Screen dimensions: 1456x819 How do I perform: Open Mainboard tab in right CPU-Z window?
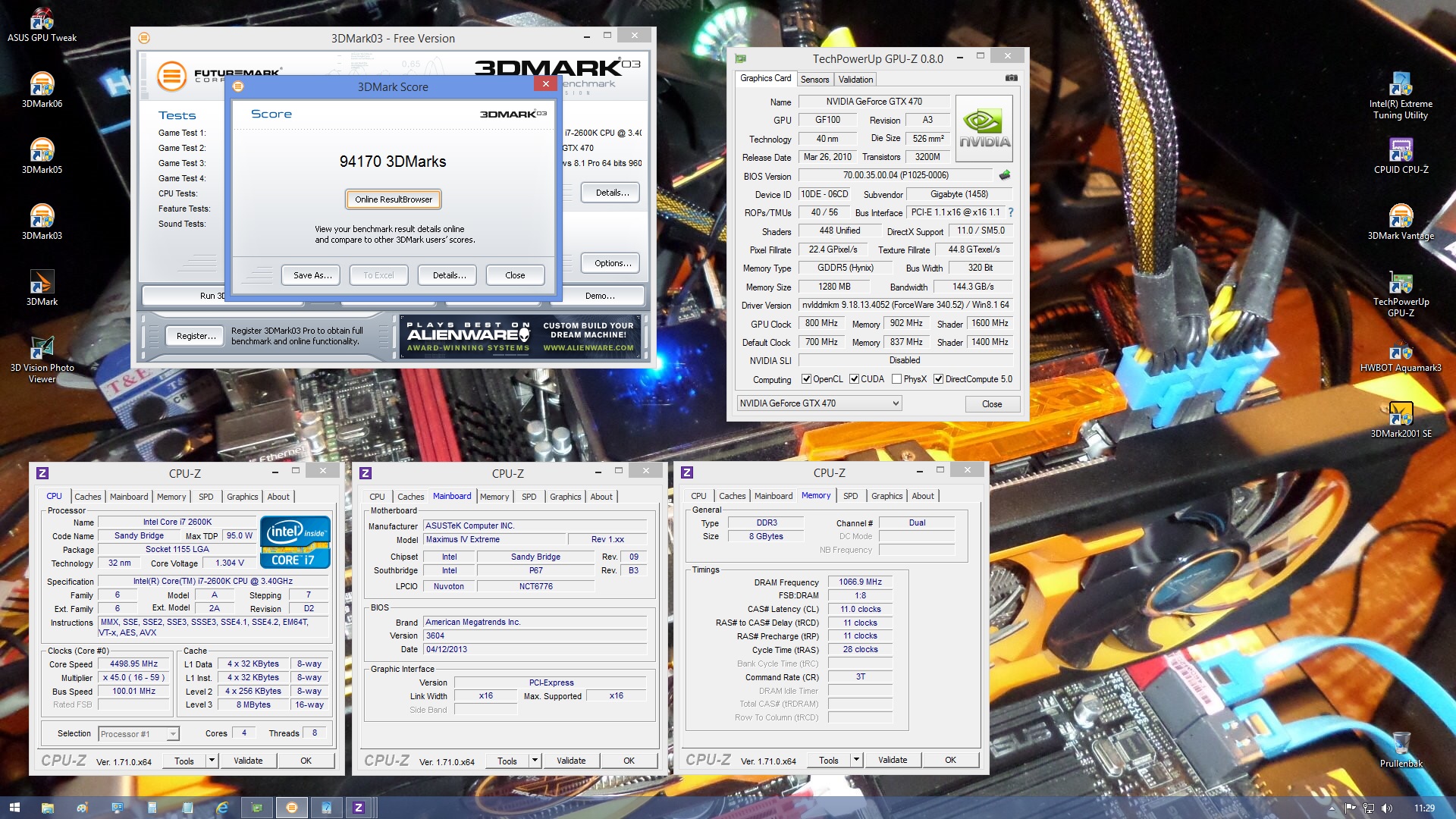(773, 496)
